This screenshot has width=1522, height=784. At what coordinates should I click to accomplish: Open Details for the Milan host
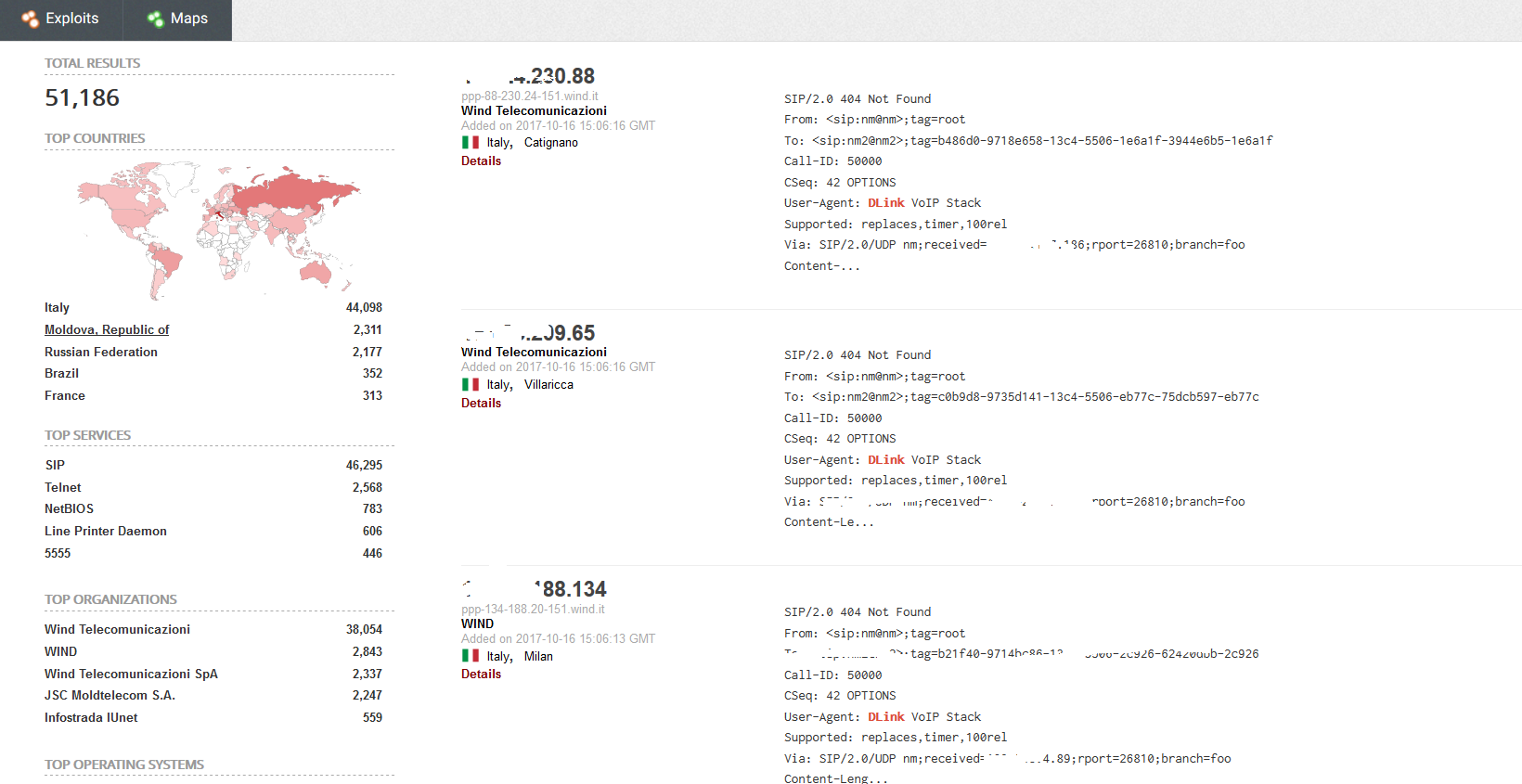[481, 675]
